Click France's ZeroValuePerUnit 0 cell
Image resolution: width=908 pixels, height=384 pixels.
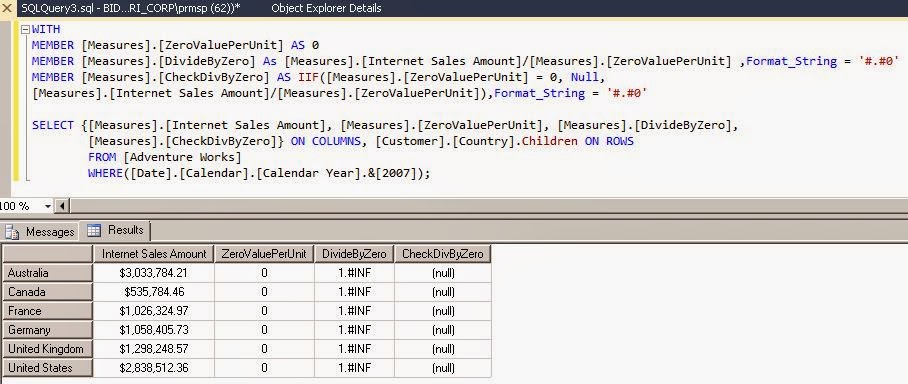coord(264,311)
